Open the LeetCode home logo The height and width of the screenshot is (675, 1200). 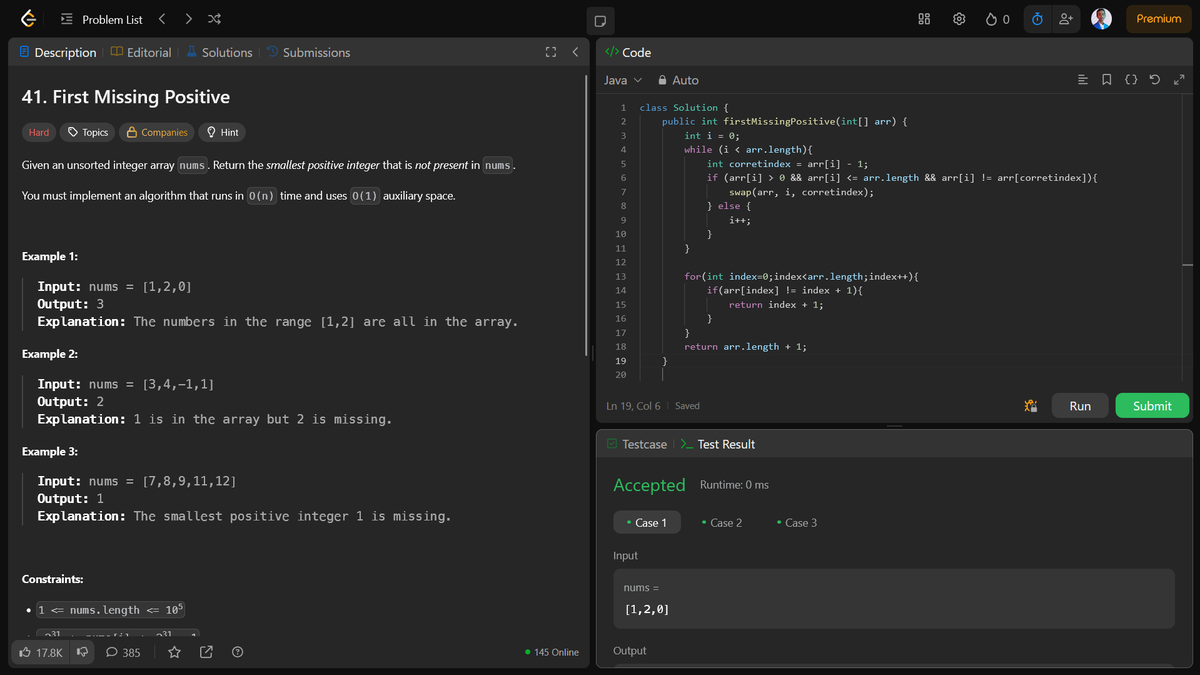coord(29,19)
